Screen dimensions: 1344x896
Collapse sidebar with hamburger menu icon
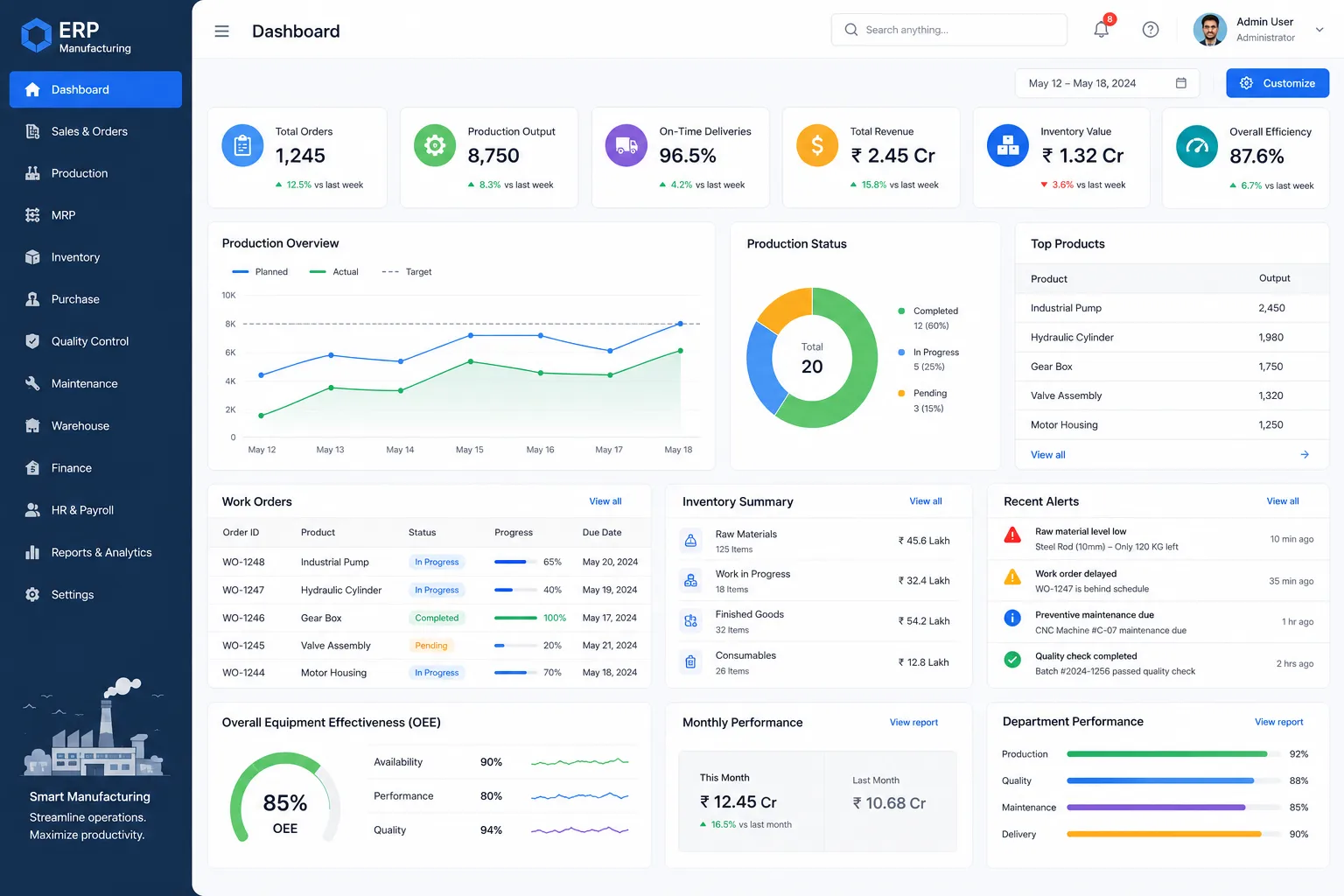coord(221,31)
